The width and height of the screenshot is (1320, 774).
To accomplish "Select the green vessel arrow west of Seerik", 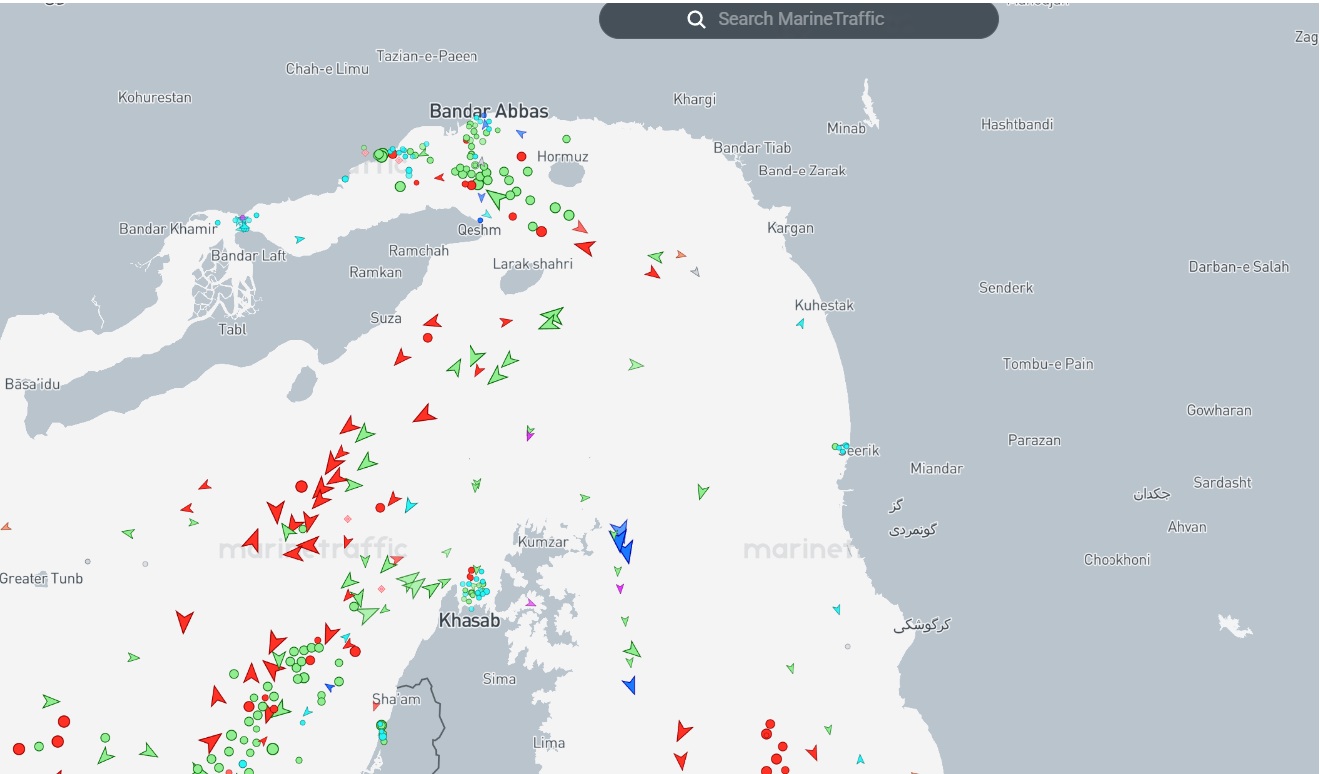I will [703, 491].
